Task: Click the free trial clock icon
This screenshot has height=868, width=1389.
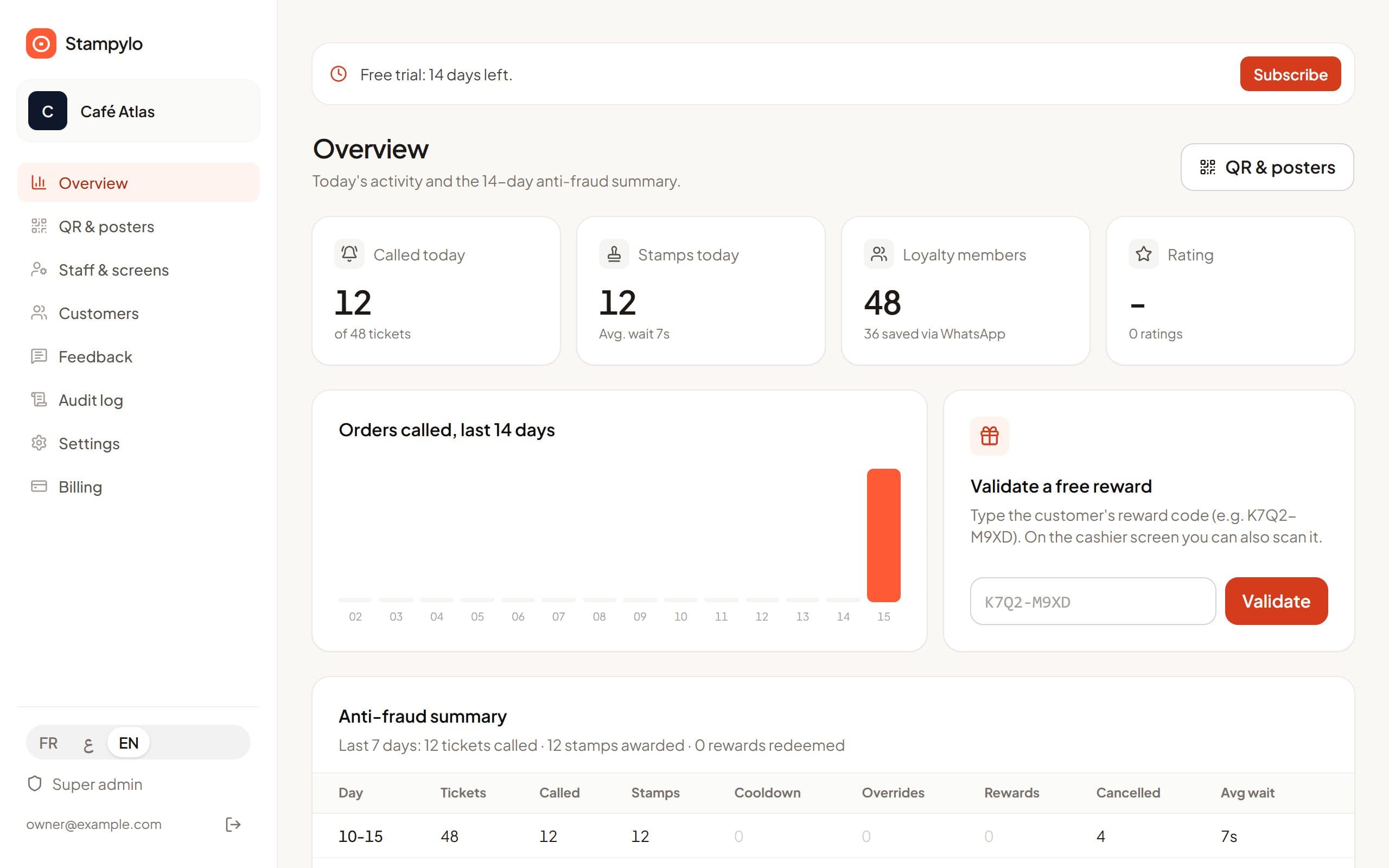Action: (x=339, y=74)
